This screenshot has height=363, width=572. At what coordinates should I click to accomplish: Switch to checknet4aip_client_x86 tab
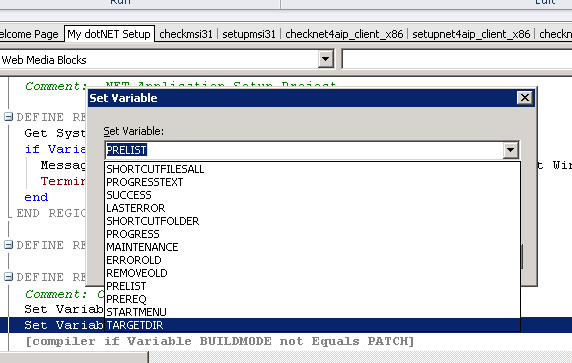344,34
